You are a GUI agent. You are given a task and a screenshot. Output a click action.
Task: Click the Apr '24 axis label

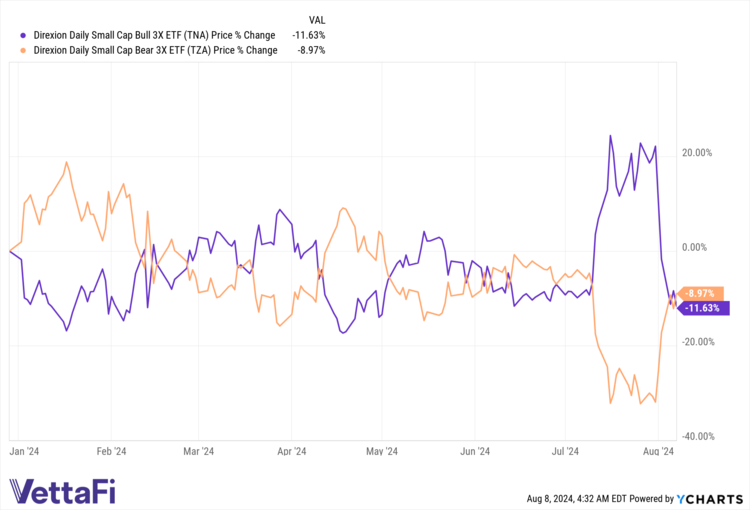[290, 451]
